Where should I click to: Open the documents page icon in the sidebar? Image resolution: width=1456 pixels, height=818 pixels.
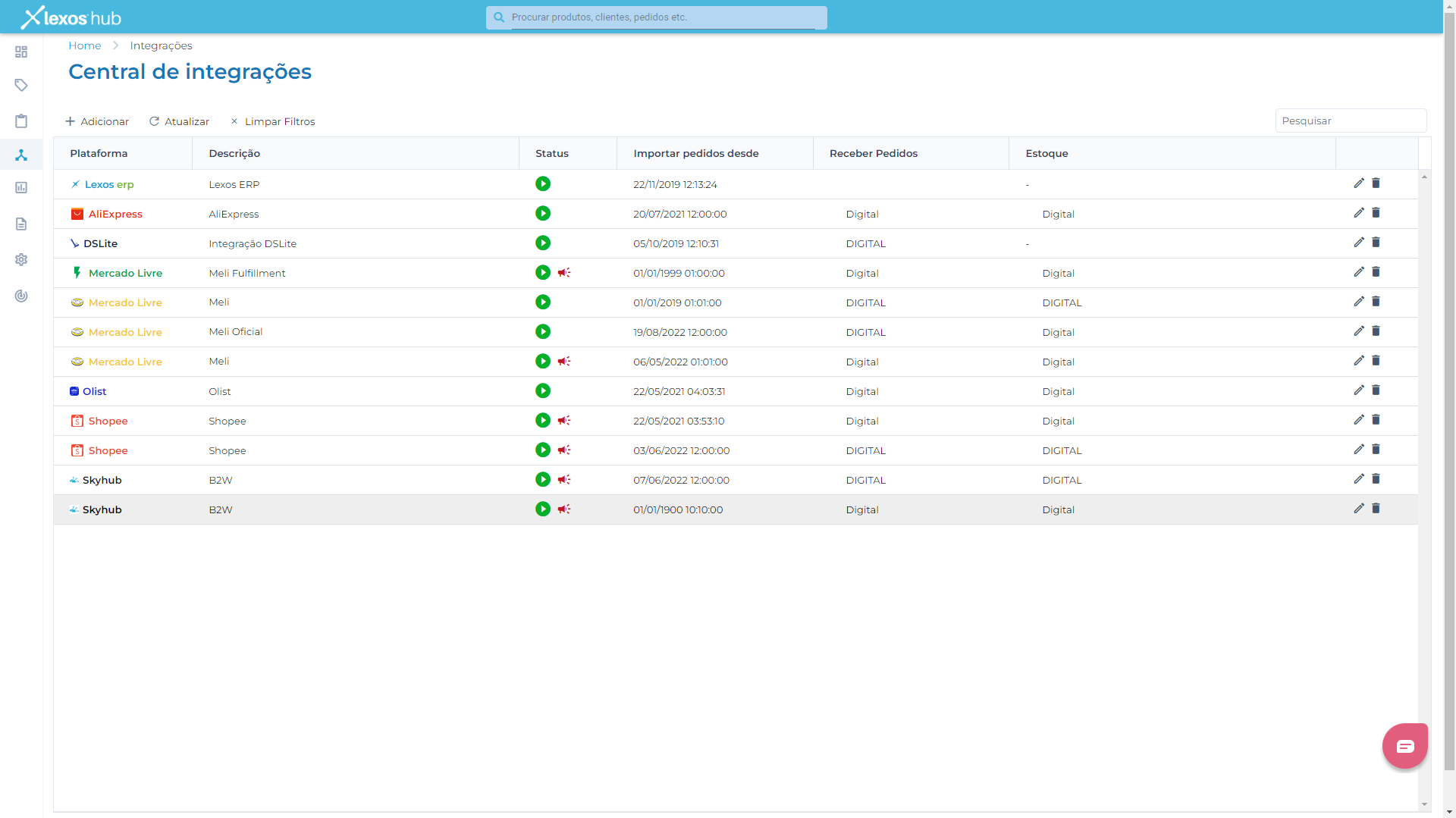click(21, 224)
